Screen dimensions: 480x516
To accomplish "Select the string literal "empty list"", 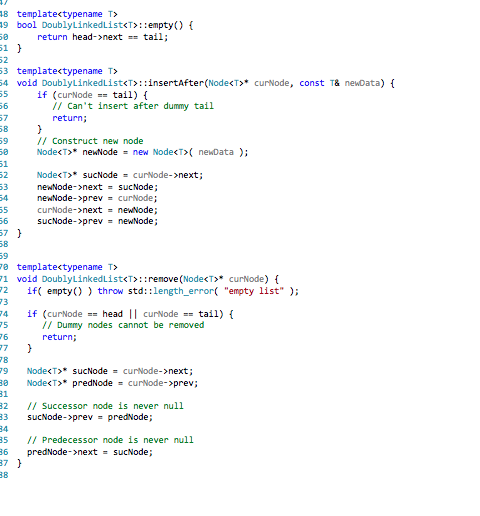I will coord(254,291).
